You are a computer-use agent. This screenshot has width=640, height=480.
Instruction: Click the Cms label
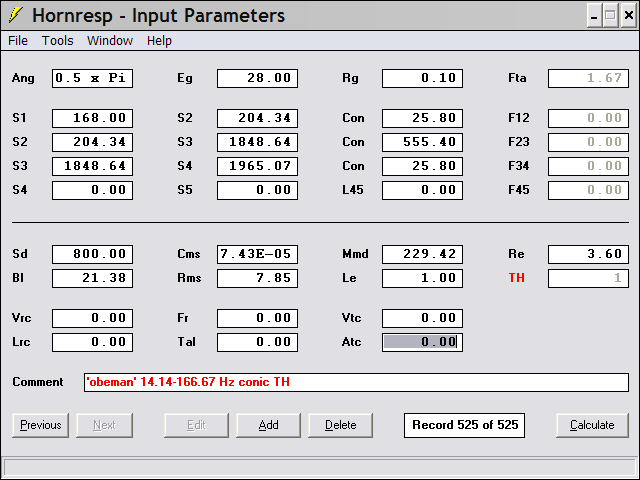(189, 254)
